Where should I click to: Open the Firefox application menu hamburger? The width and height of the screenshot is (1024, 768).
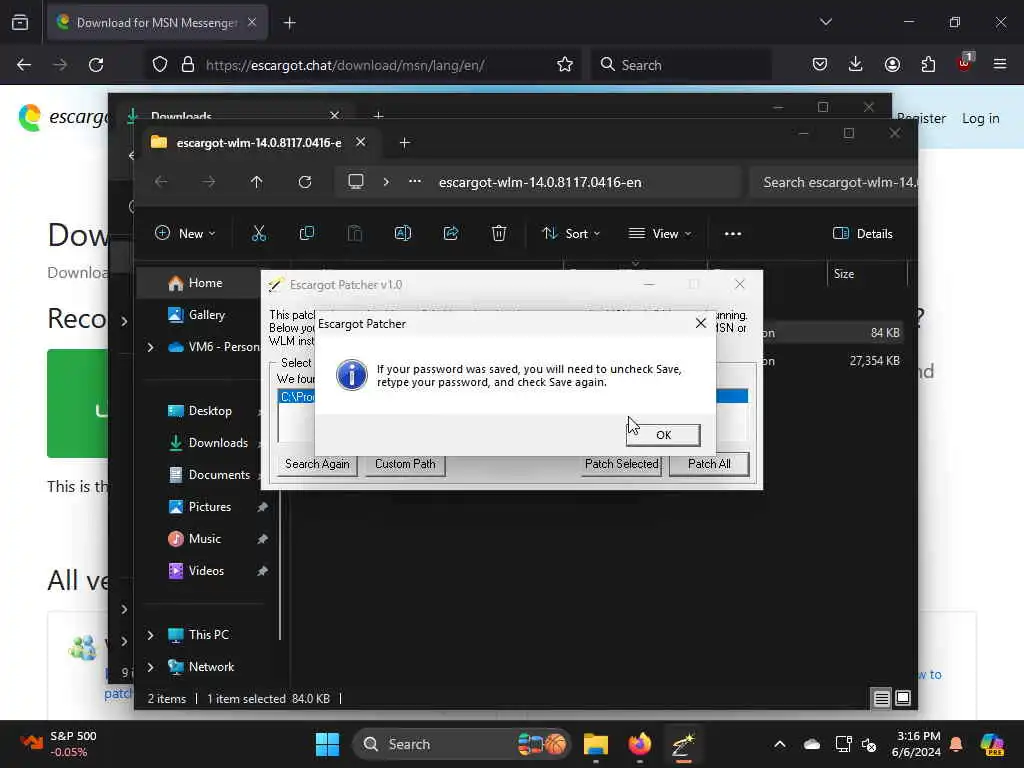click(x=1000, y=65)
